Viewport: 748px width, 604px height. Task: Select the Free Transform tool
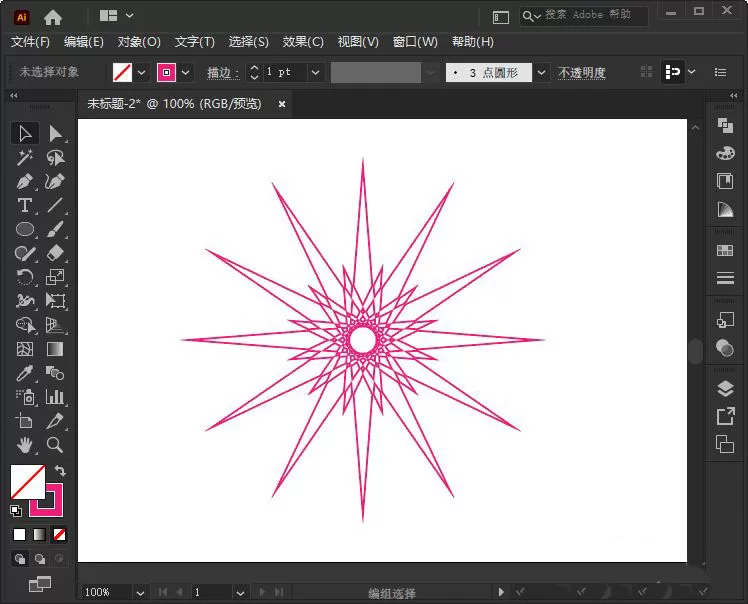[x=55, y=301]
